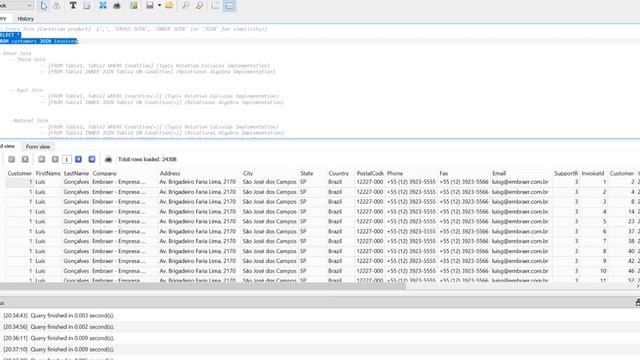Click the SupportR column header
Screen dimensions: 640x360
click(x=567, y=173)
